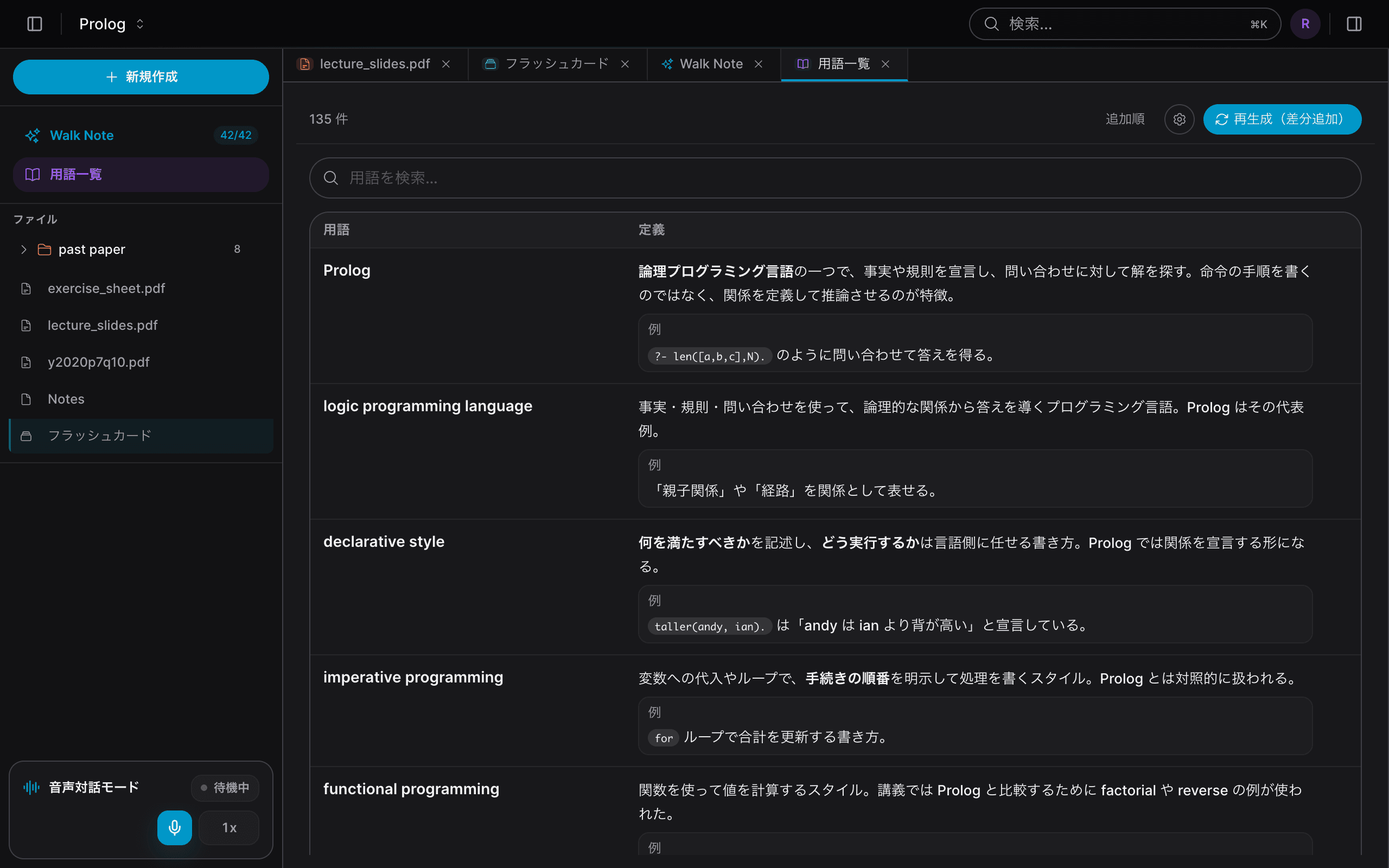
Task: Click the sparkle icon on the Walk Note tab
Action: coord(667,63)
